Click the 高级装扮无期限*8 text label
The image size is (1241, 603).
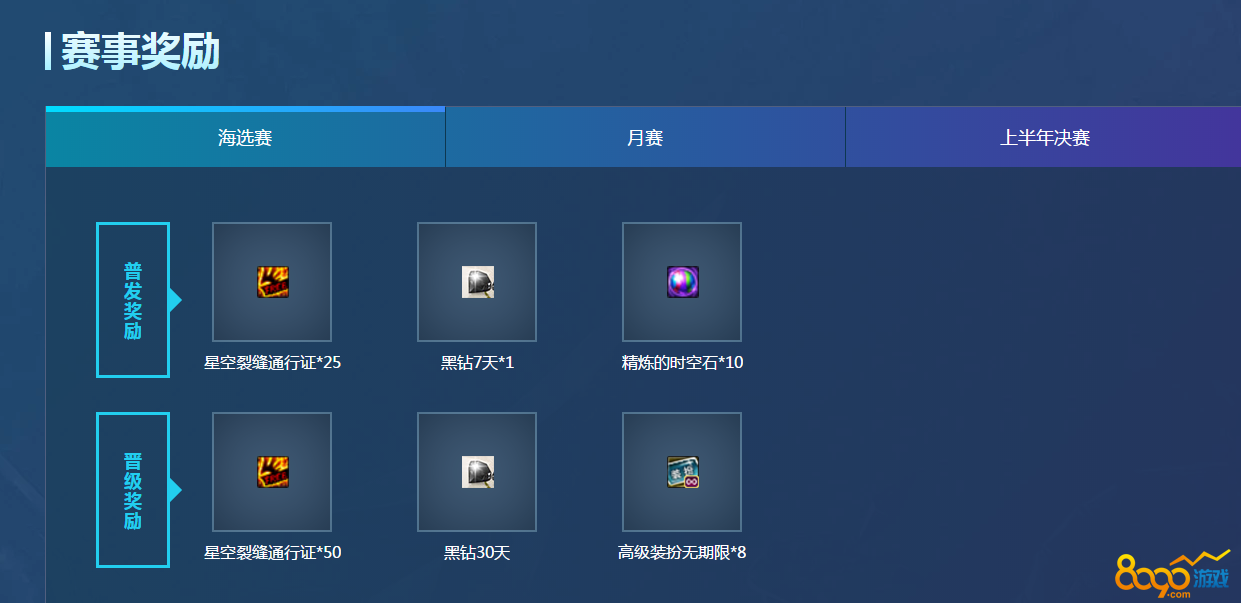coord(682,553)
